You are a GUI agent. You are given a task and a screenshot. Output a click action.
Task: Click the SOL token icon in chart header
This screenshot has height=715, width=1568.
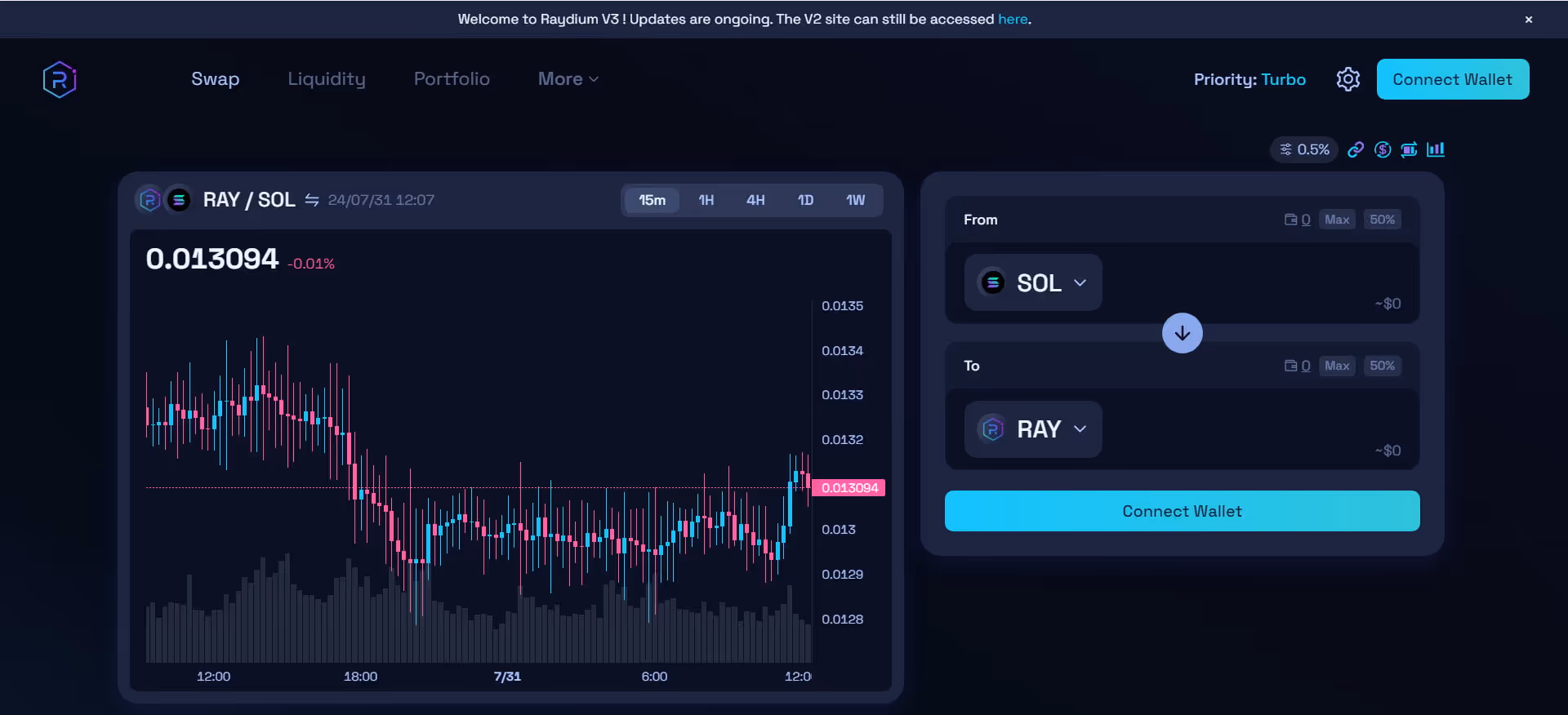point(178,200)
